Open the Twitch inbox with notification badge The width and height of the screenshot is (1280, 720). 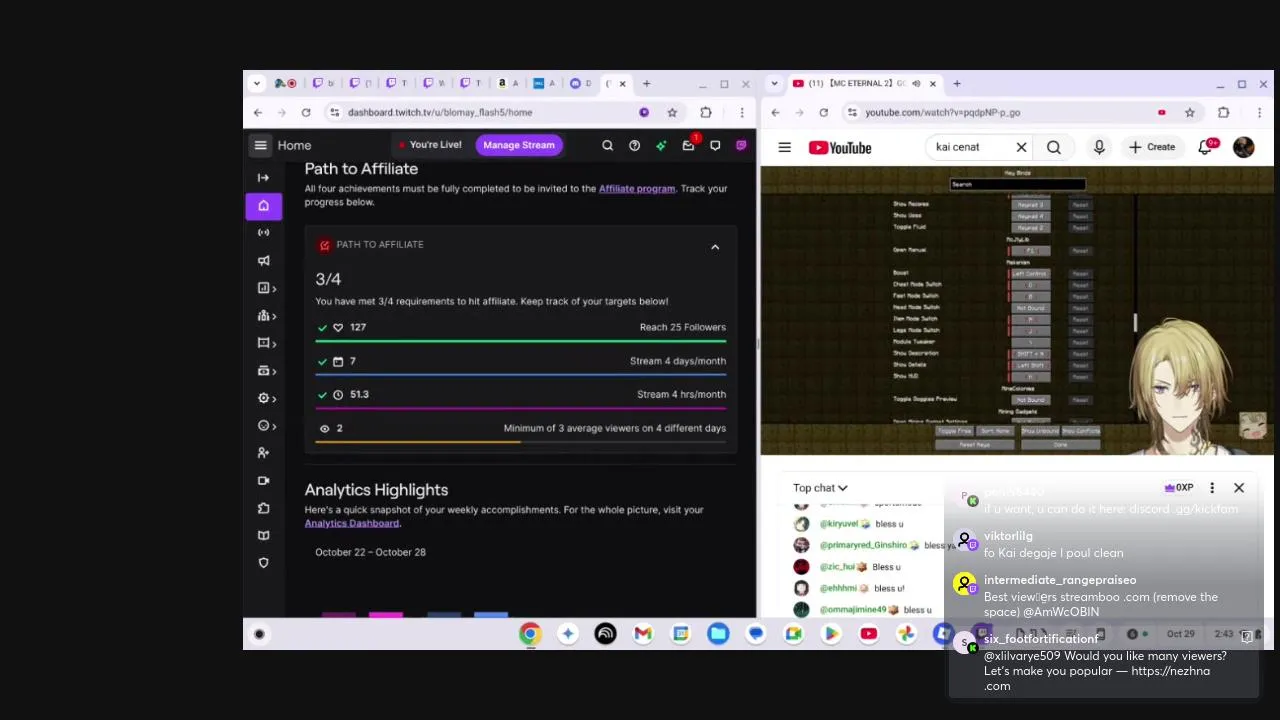[x=688, y=146]
